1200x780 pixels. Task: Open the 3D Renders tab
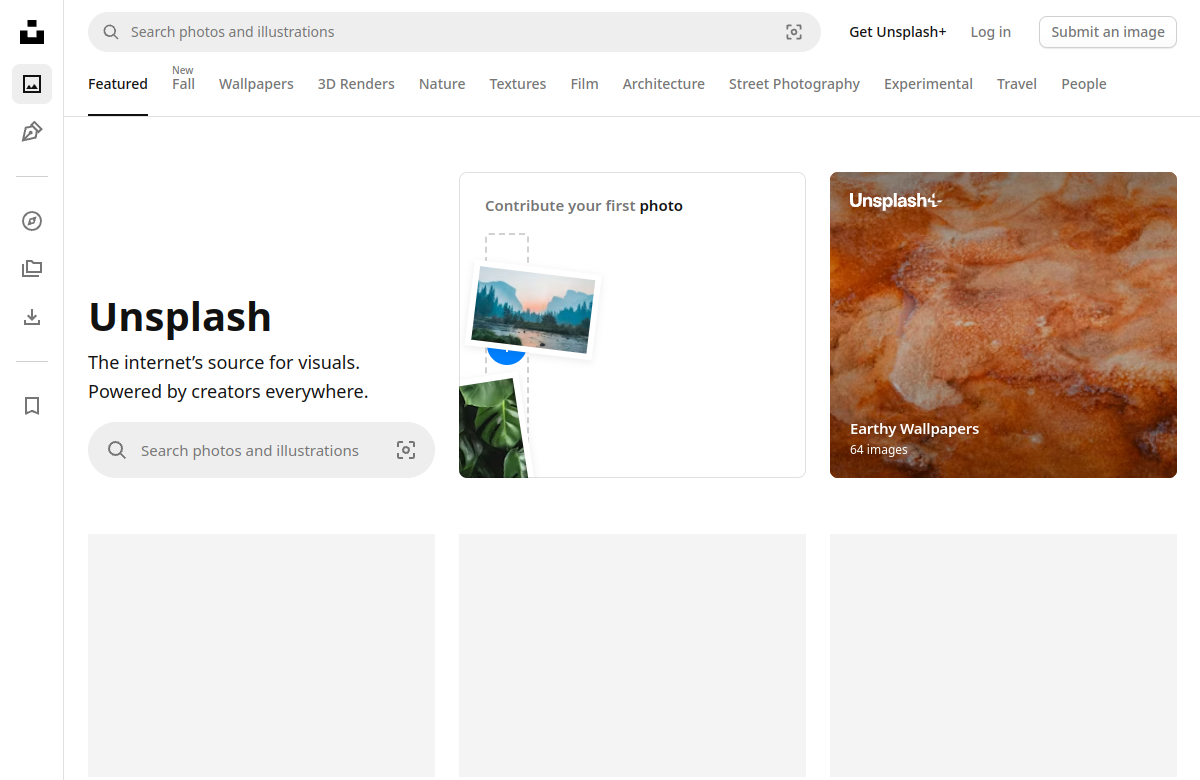[x=356, y=84]
